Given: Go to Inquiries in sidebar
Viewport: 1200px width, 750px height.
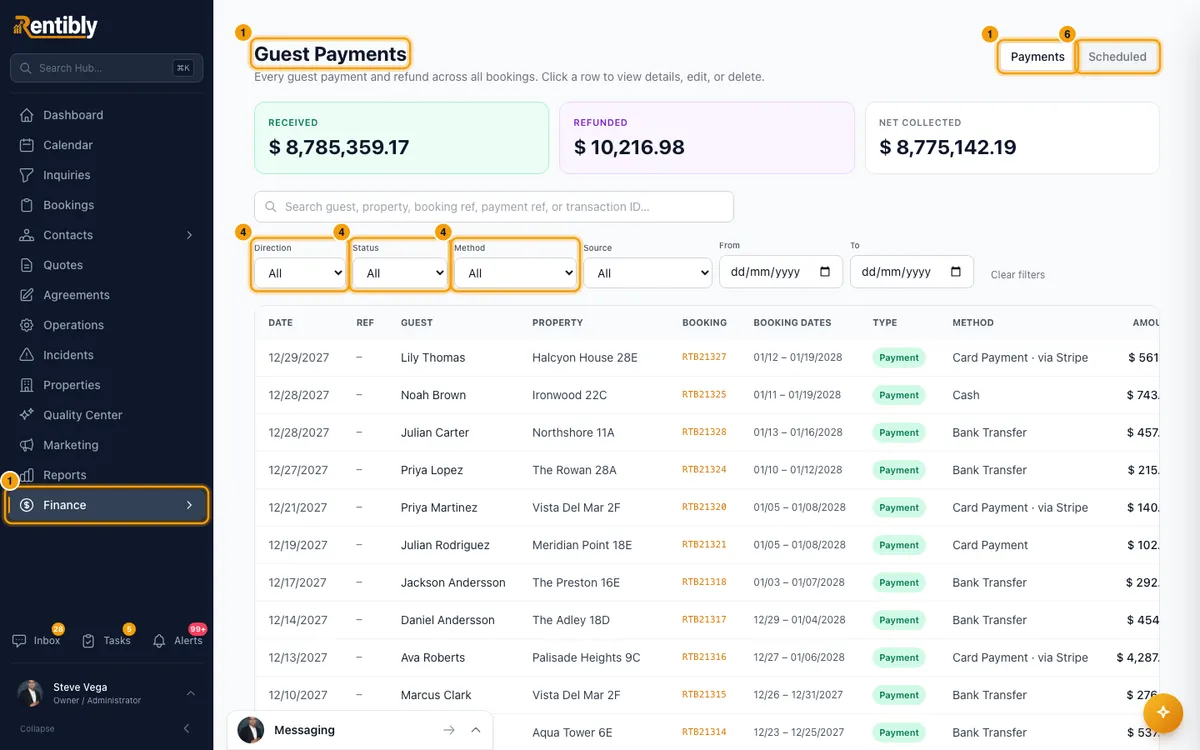Looking at the screenshot, I should tap(106, 175).
